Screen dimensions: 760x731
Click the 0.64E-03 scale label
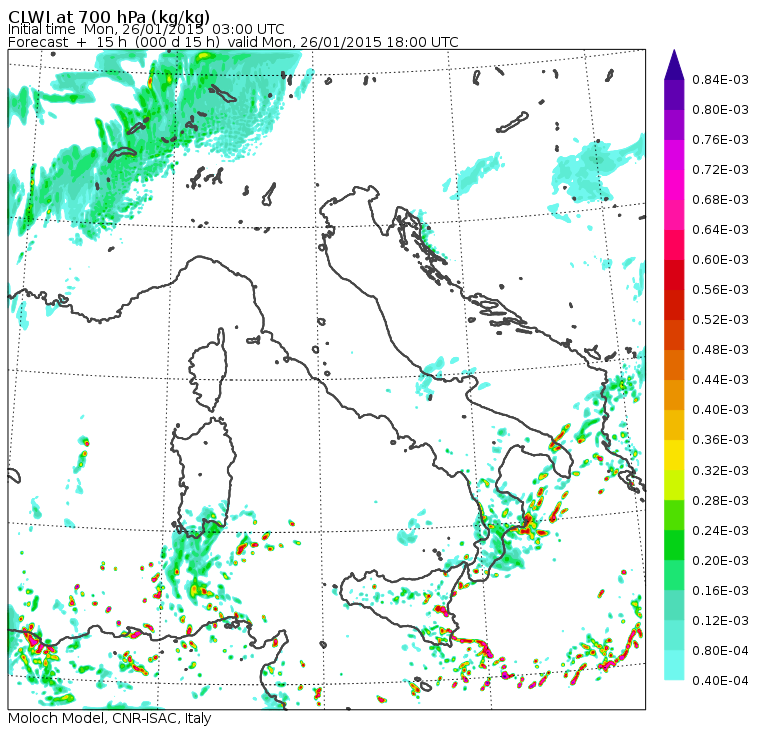[720, 230]
